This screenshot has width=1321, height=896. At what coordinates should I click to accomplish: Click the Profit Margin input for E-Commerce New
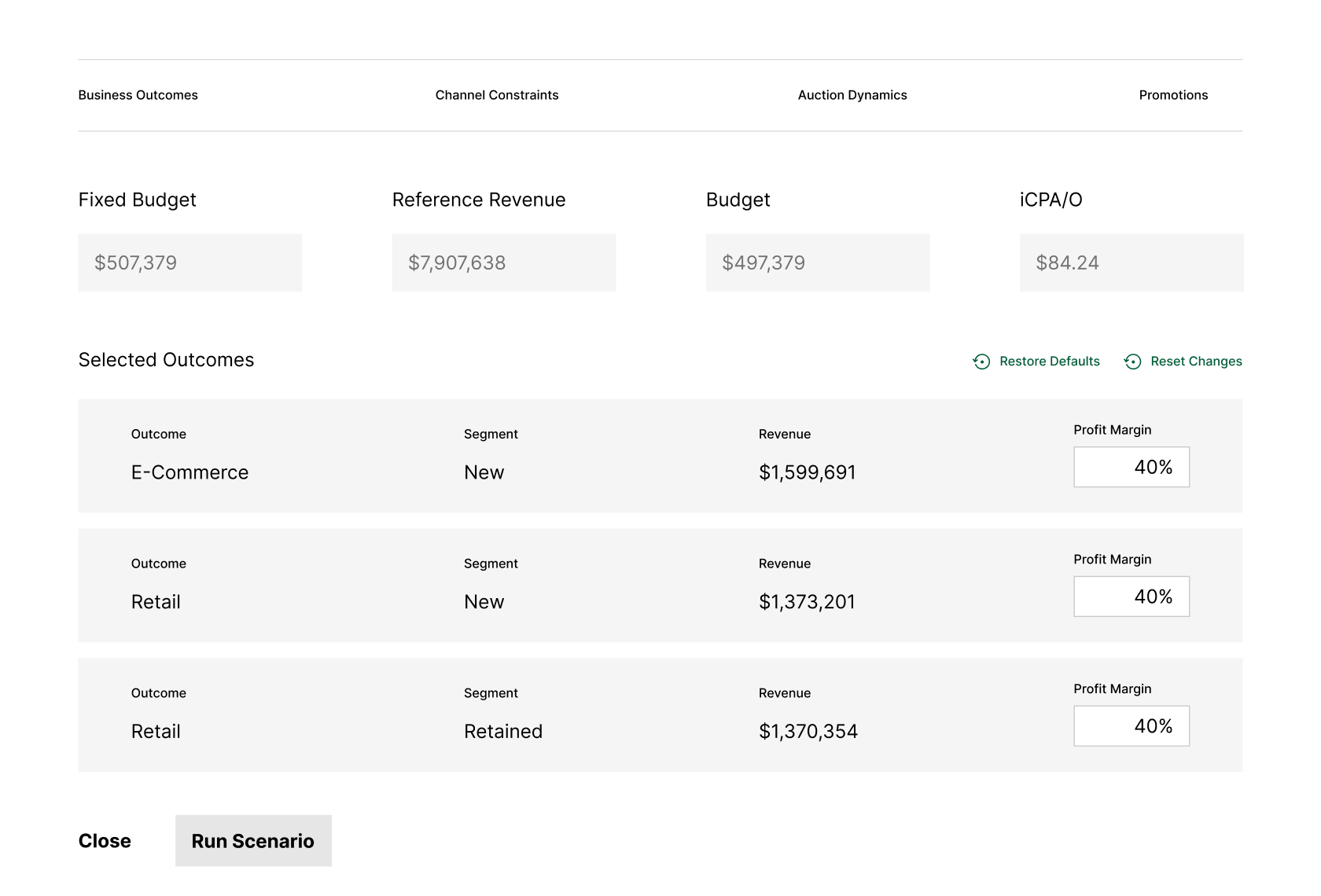click(1131, 467)
